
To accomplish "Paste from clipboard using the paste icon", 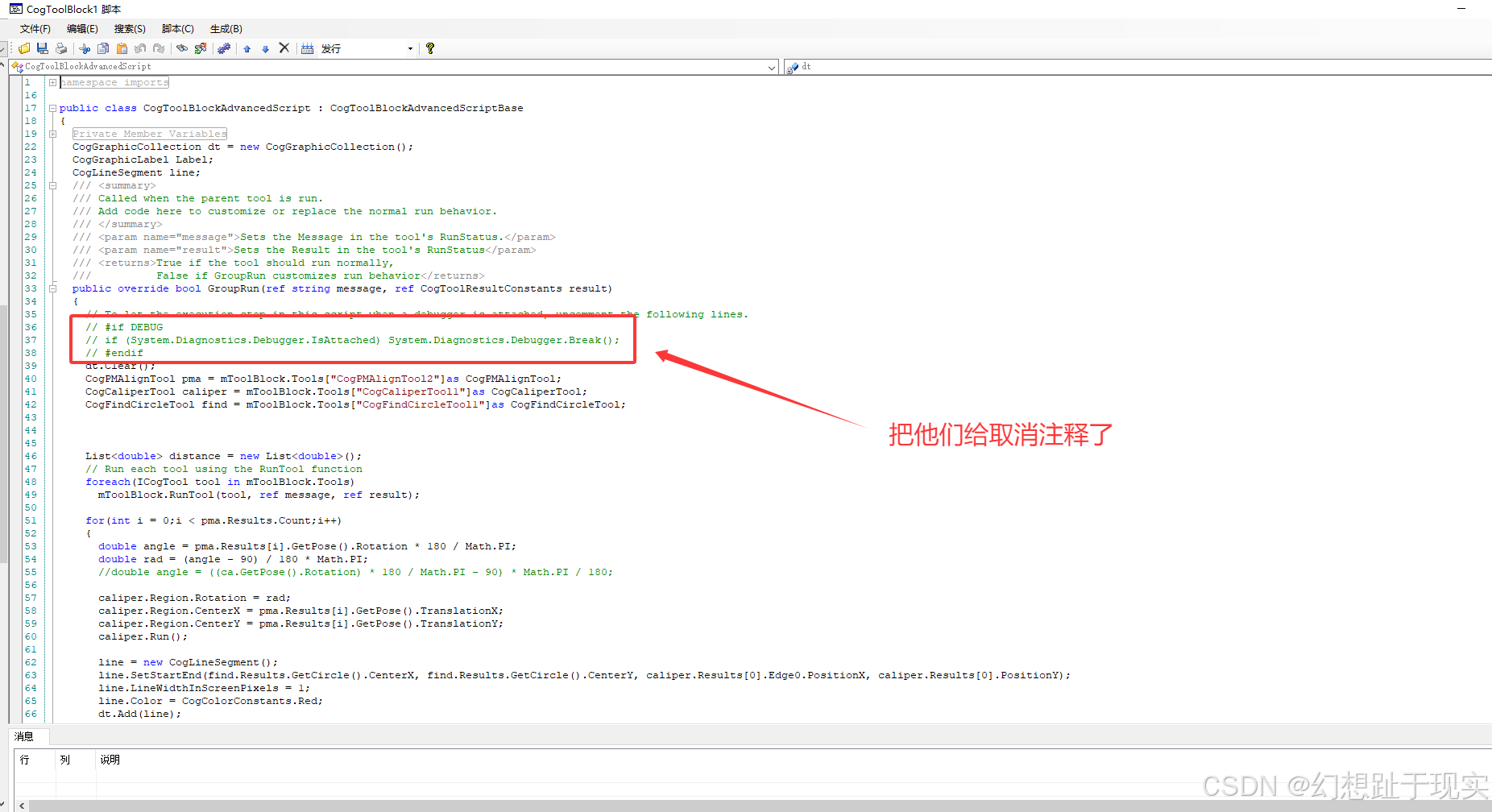I will click(x=122, y=48).
